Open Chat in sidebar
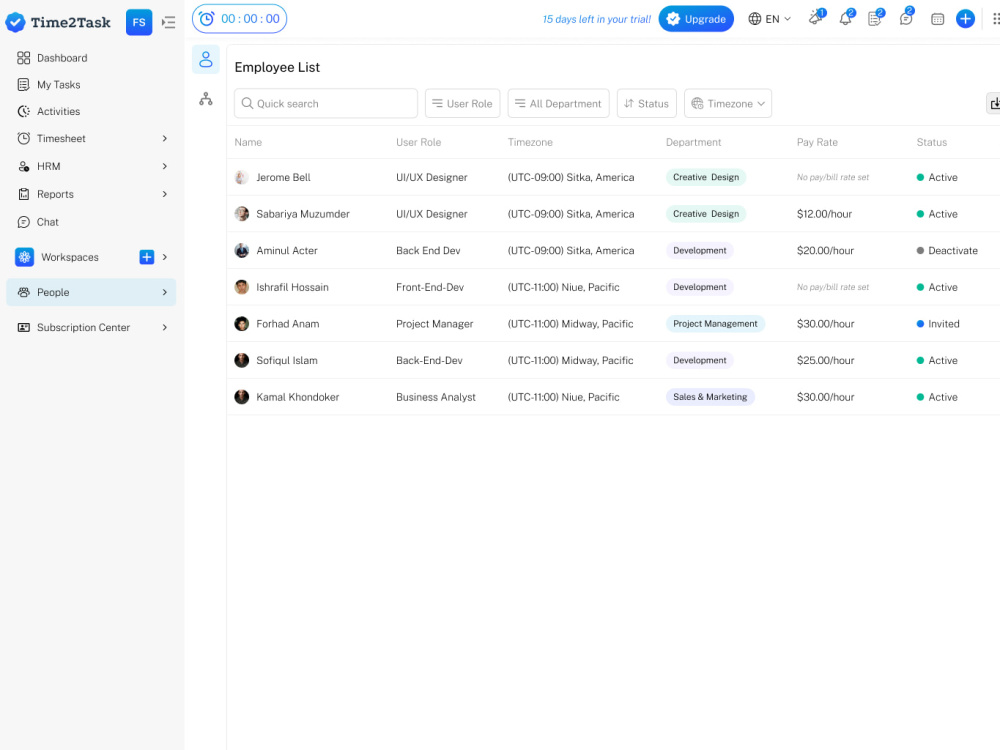This screenshot has width=1000, height=750. point(47,222)
